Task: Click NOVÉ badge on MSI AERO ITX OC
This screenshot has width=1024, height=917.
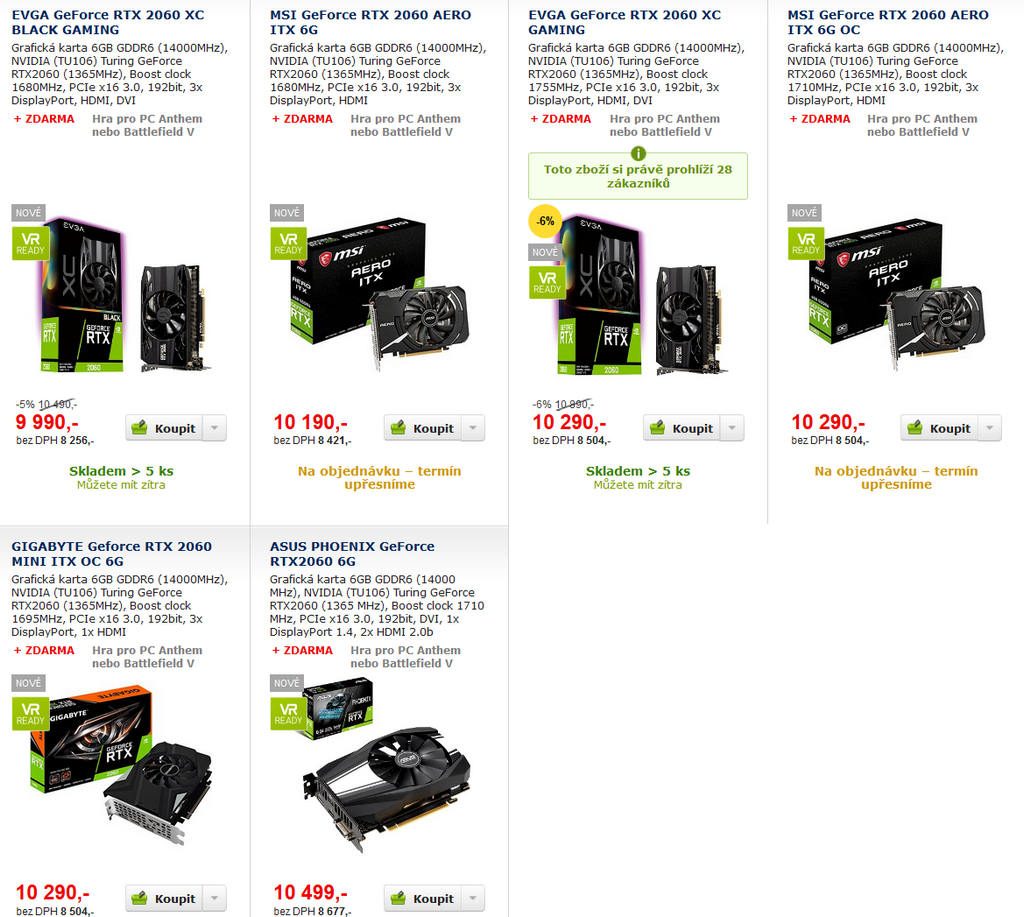Action: (804, 212)
